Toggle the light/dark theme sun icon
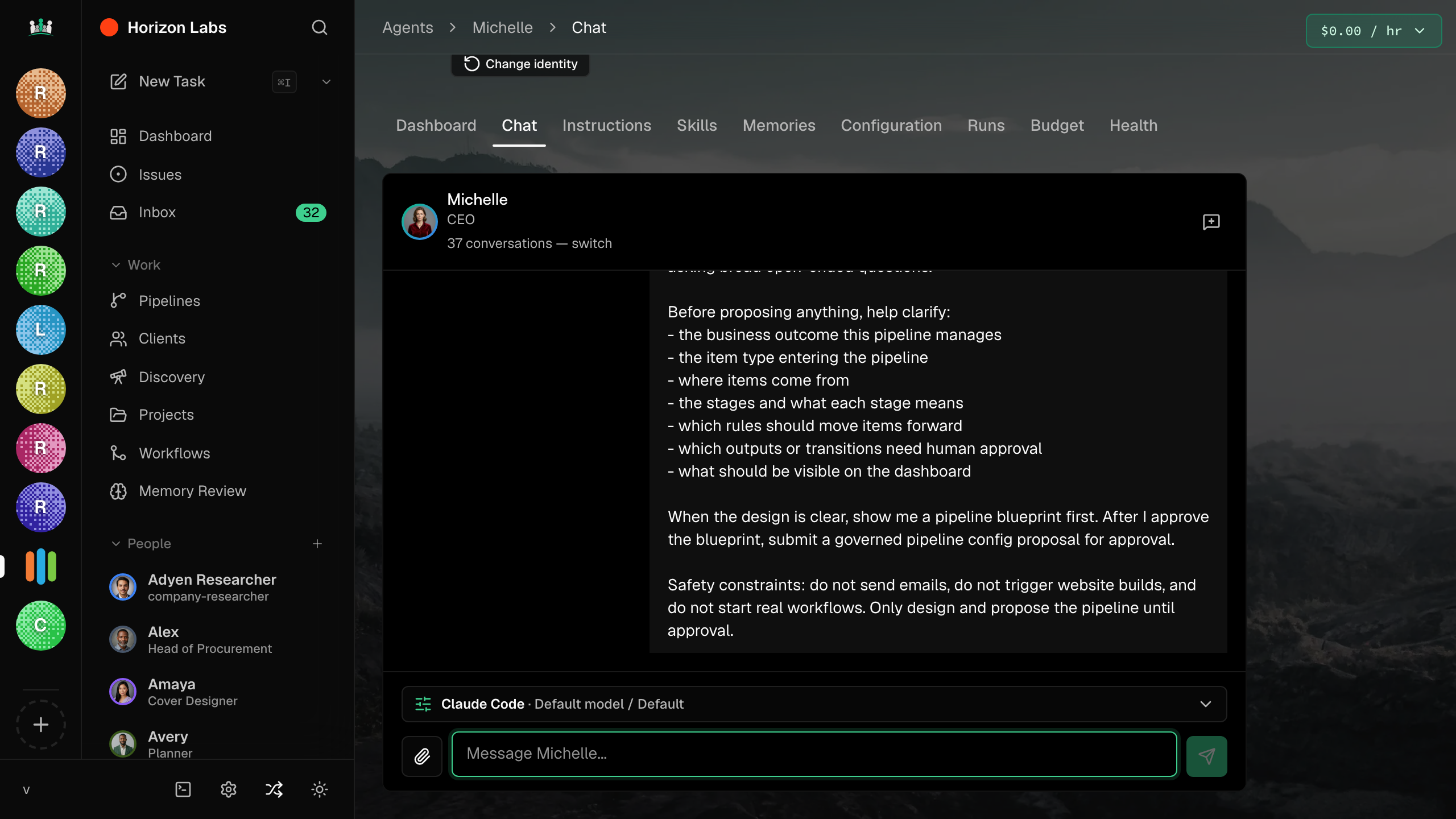This screenshot has height=819, width=1456. pyautogui.click(x=320, y=789)
